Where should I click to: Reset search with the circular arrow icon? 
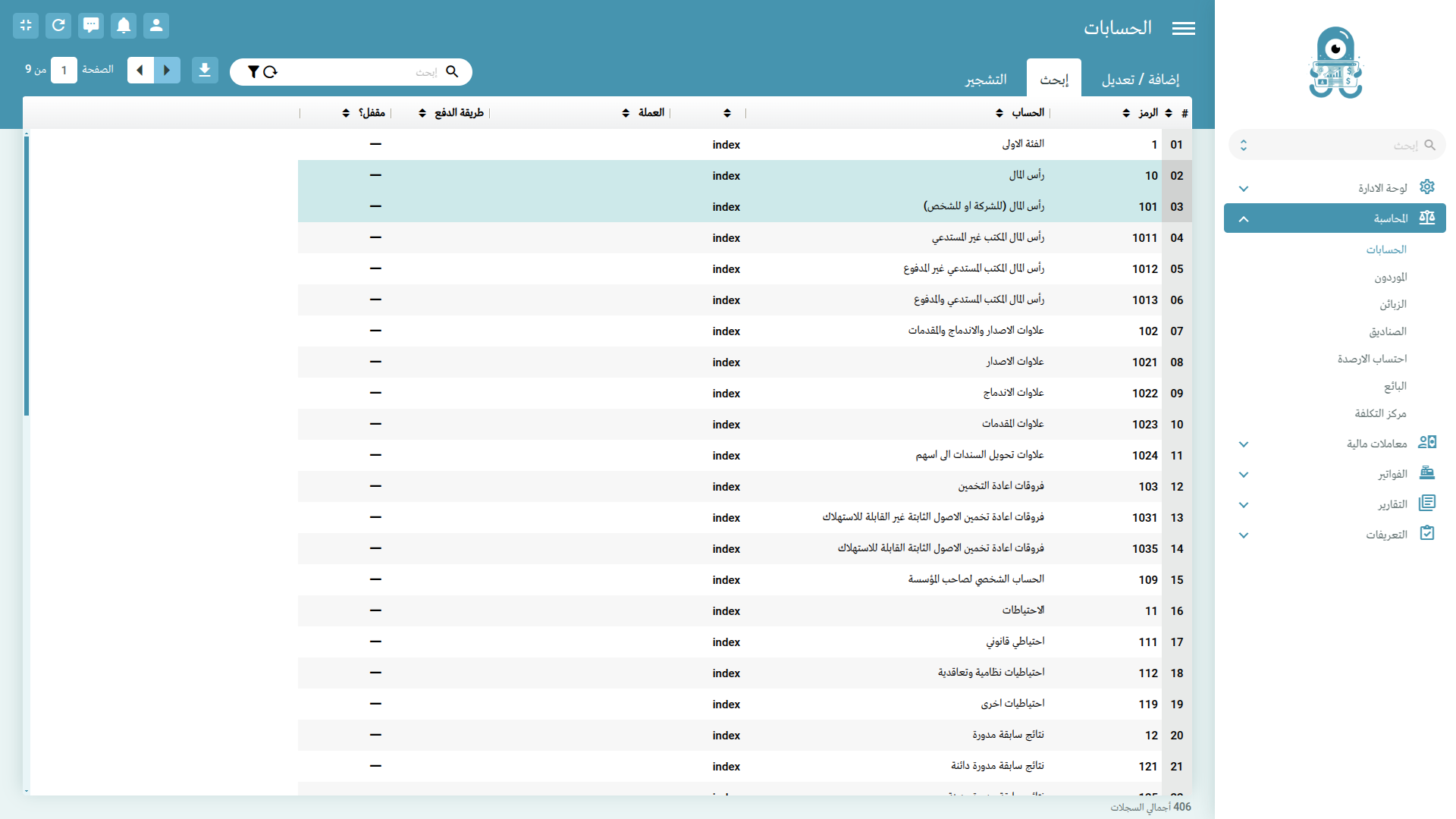coord(270,72)
